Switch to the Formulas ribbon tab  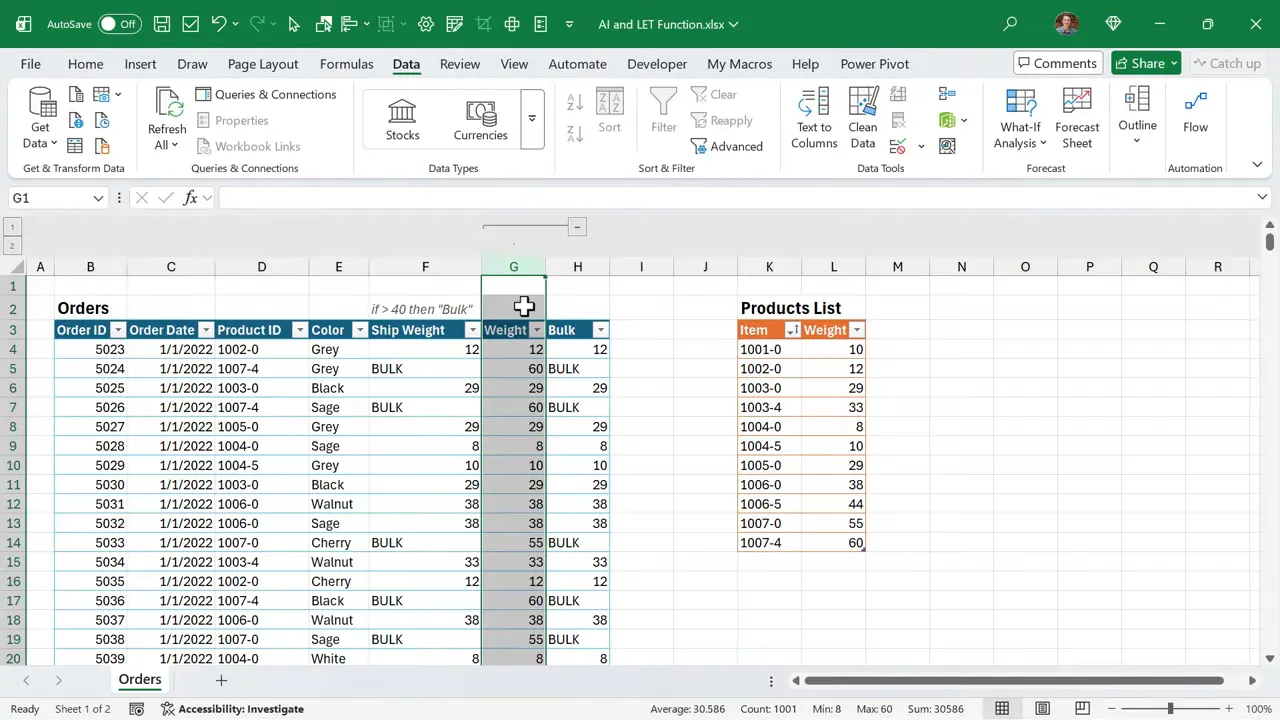[x=346, y=63]
